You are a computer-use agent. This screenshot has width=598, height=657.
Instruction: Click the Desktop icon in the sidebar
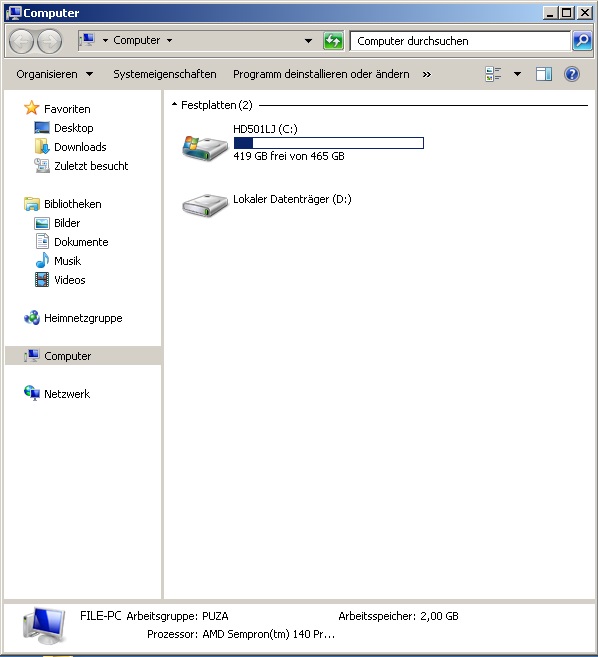(42, 127)
